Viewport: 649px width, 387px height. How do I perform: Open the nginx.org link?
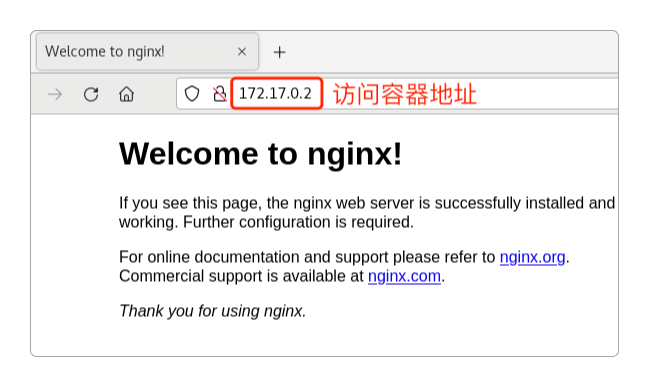[532, 257]
